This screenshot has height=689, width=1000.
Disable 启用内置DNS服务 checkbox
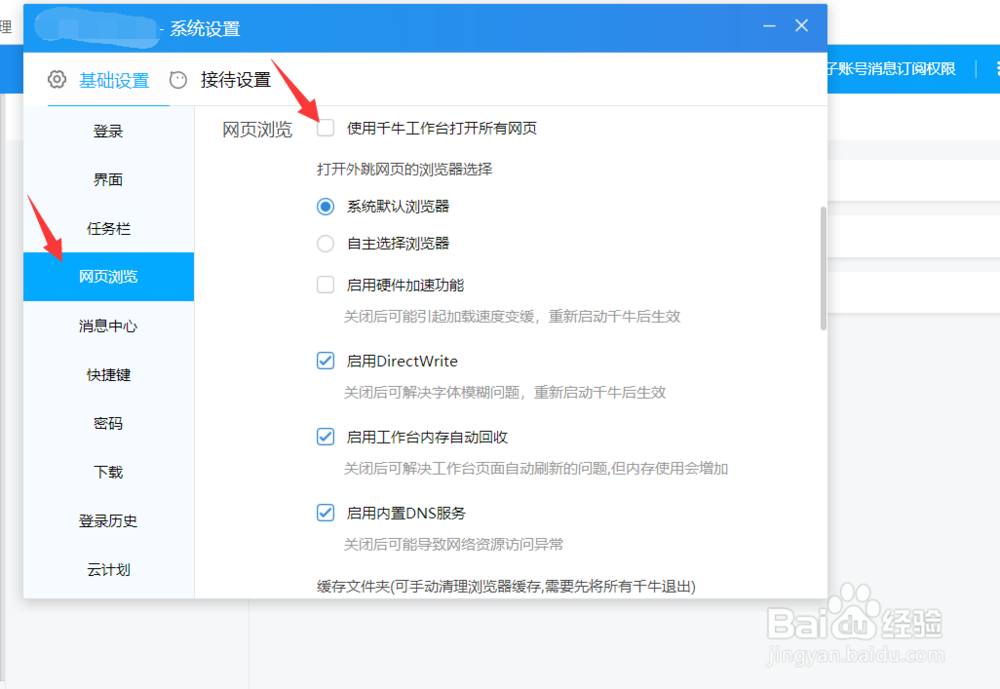[325, 513]
